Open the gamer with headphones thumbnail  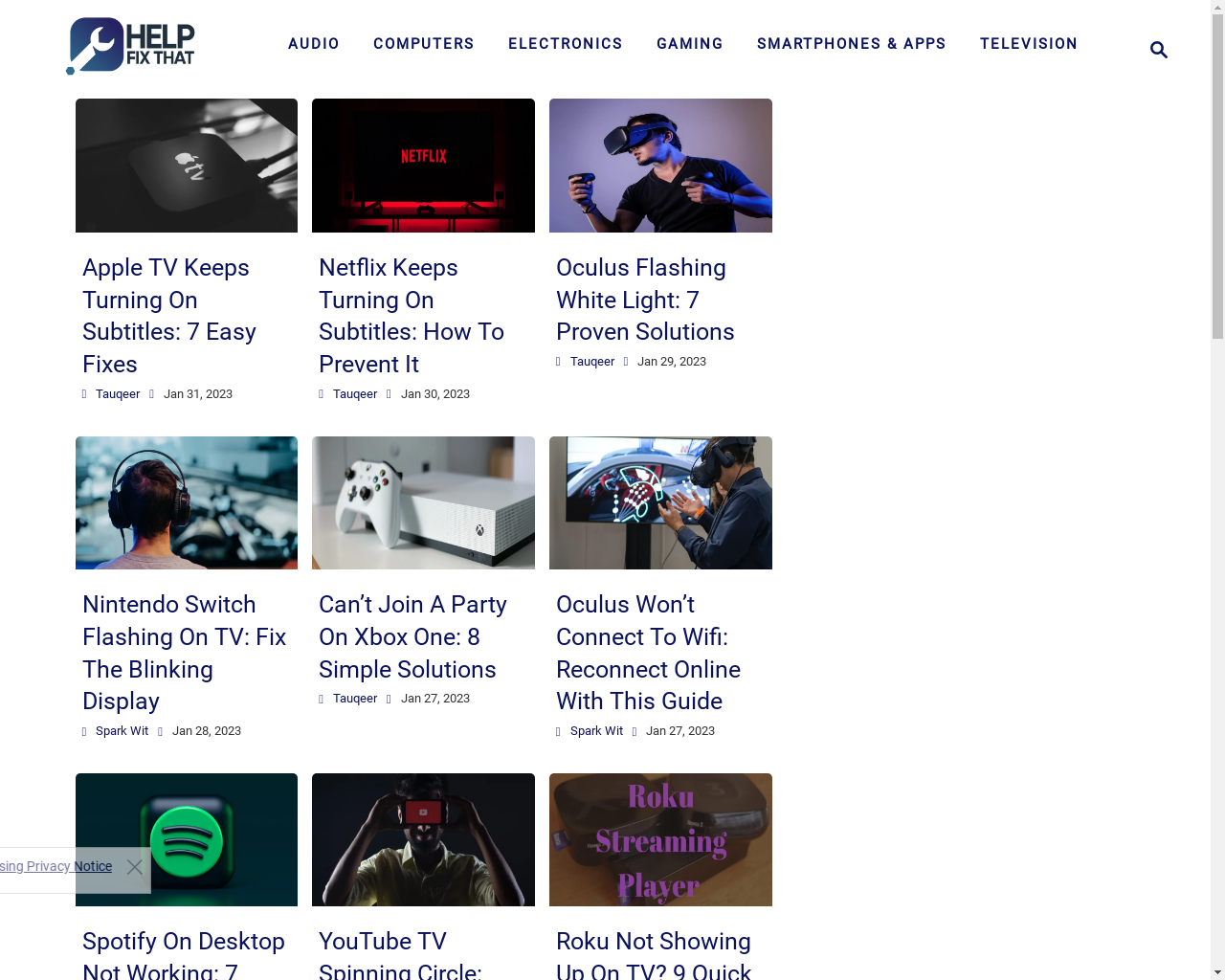[187, 503]
